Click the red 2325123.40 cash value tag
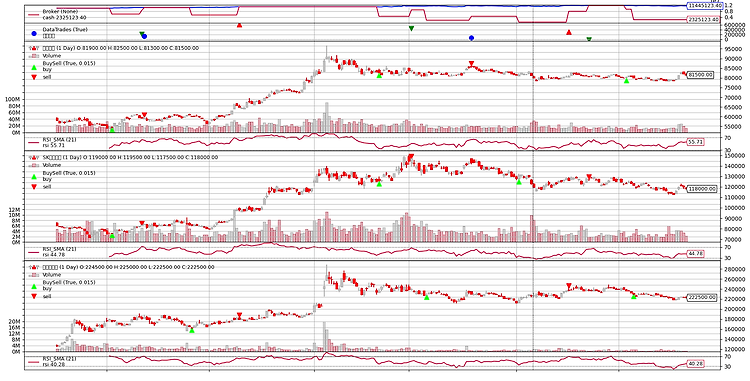Viewport: 750px width, 381px height. [703, 20]
